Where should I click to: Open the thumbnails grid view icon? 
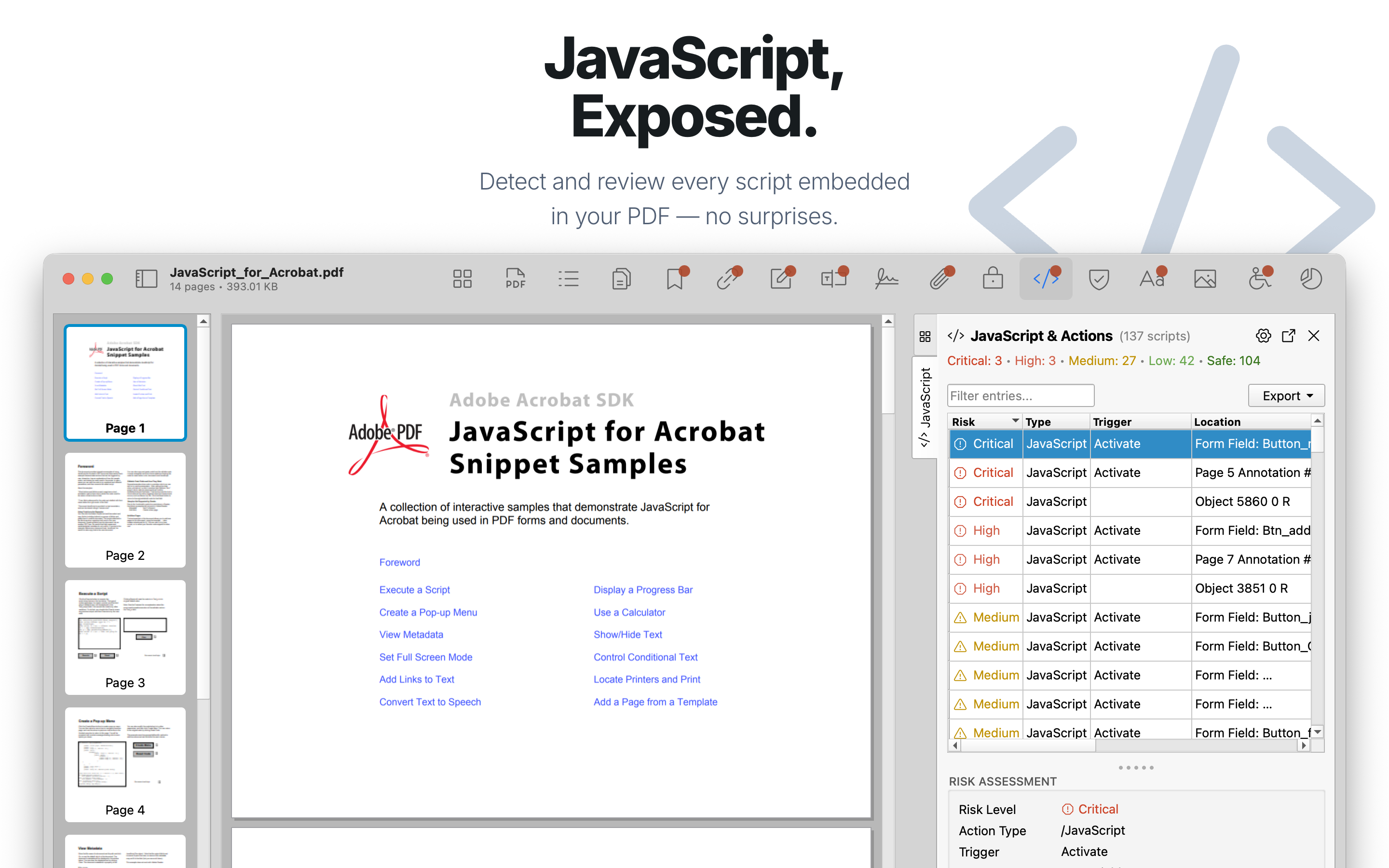point(462,279)
